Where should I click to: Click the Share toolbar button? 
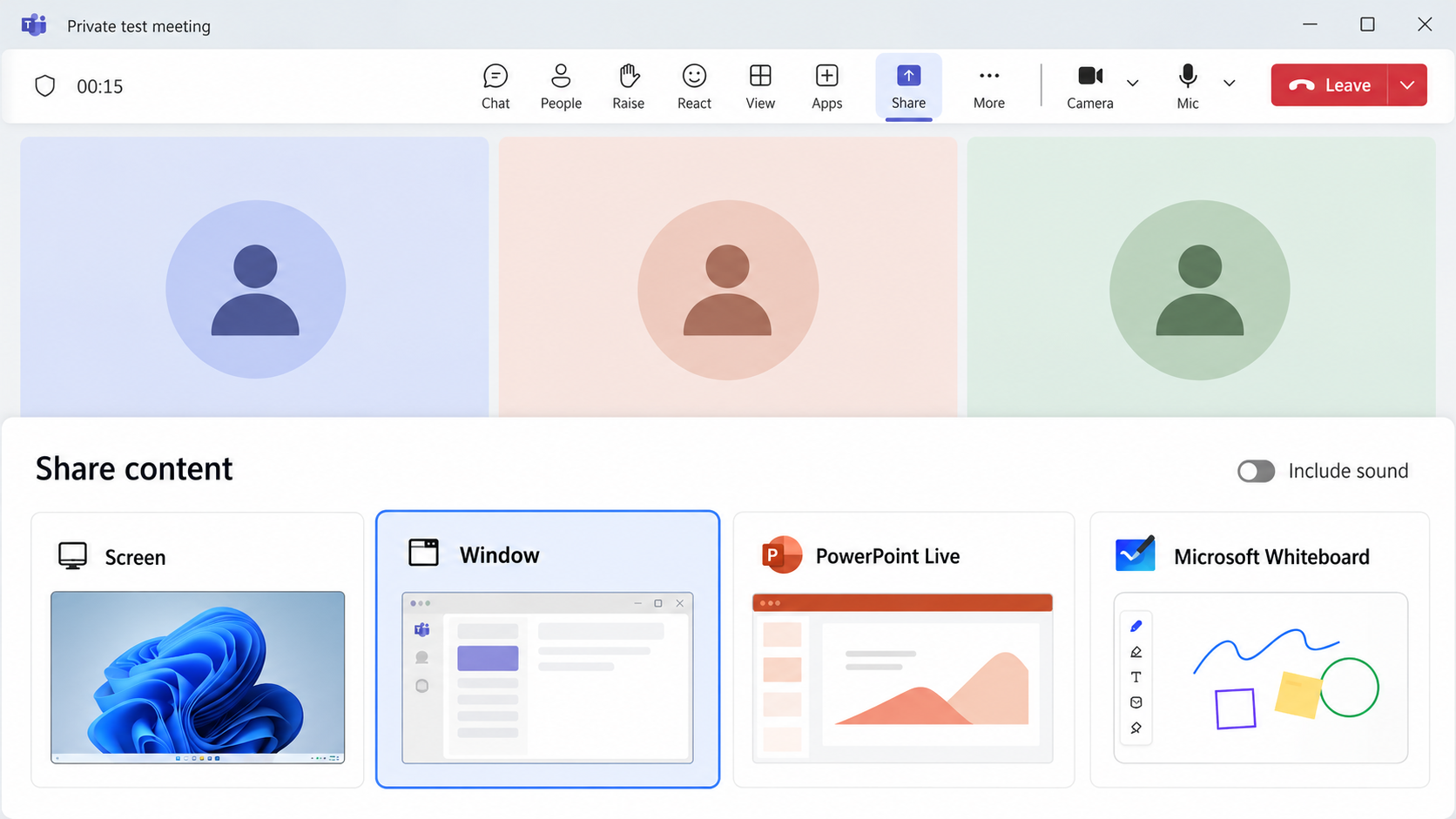[908, 86]
